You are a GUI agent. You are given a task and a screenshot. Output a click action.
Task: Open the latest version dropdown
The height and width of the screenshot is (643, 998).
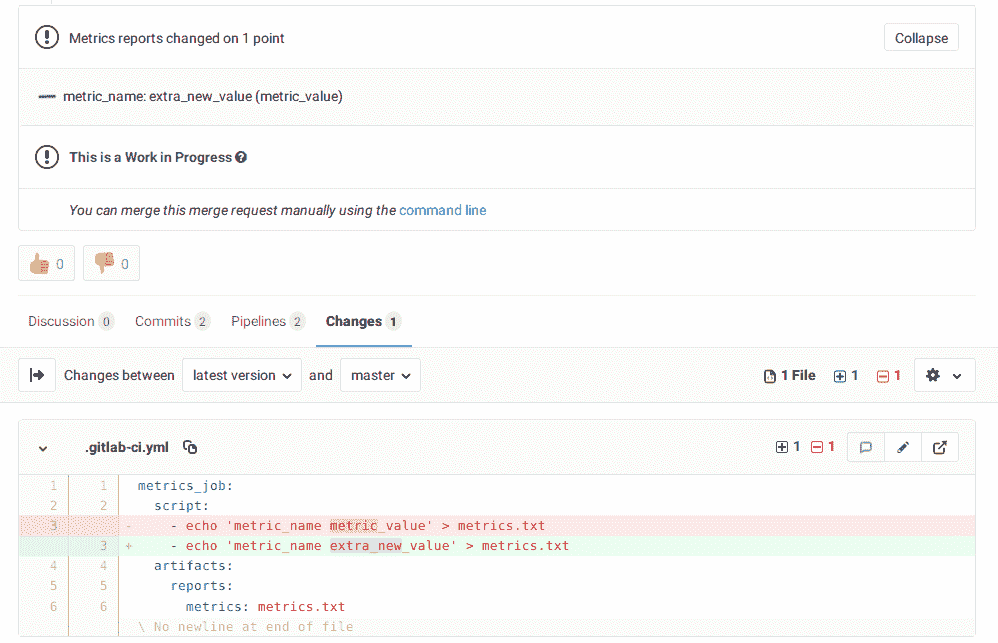pos(242,375)
